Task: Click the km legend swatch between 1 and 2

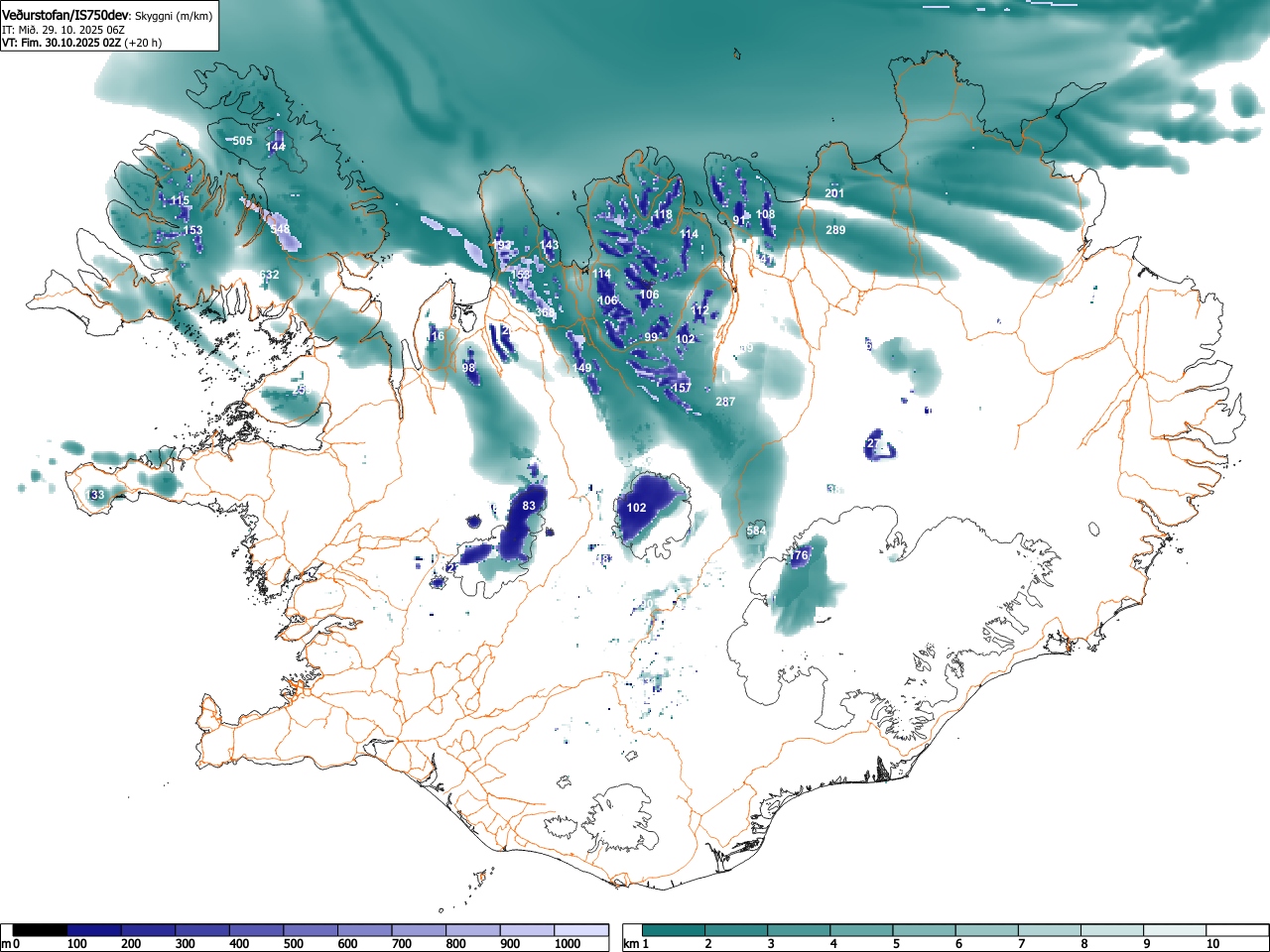Action: (674, 930)
